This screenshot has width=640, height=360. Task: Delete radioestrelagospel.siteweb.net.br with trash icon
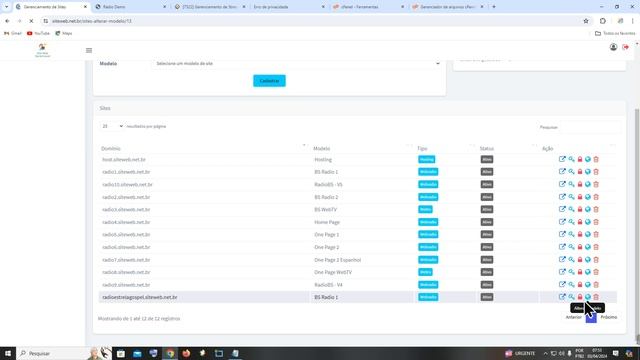click(x=596, y=297)
